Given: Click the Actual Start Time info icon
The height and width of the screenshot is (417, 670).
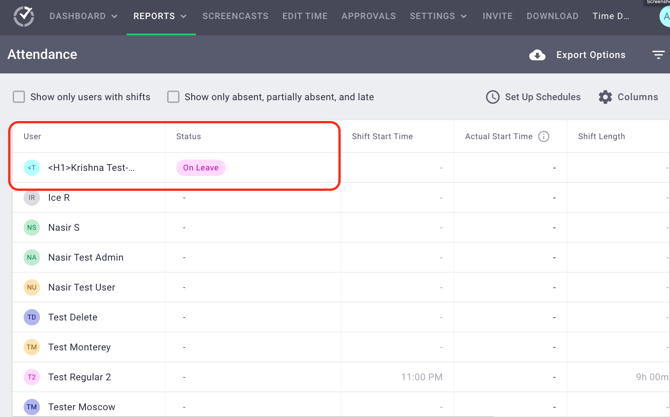Looking at the screenshot, I should pyautogui.click(x=544, y=136).
